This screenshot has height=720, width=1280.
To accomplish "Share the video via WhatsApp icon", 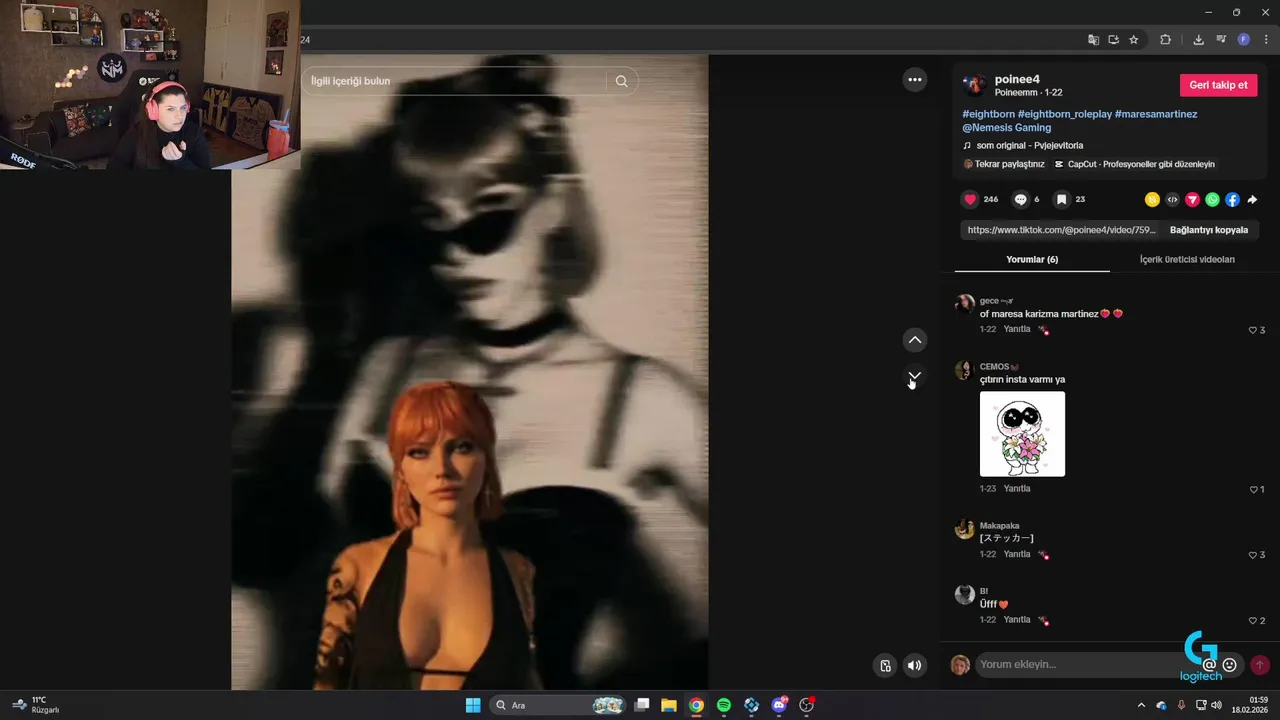I will 1212,200.
